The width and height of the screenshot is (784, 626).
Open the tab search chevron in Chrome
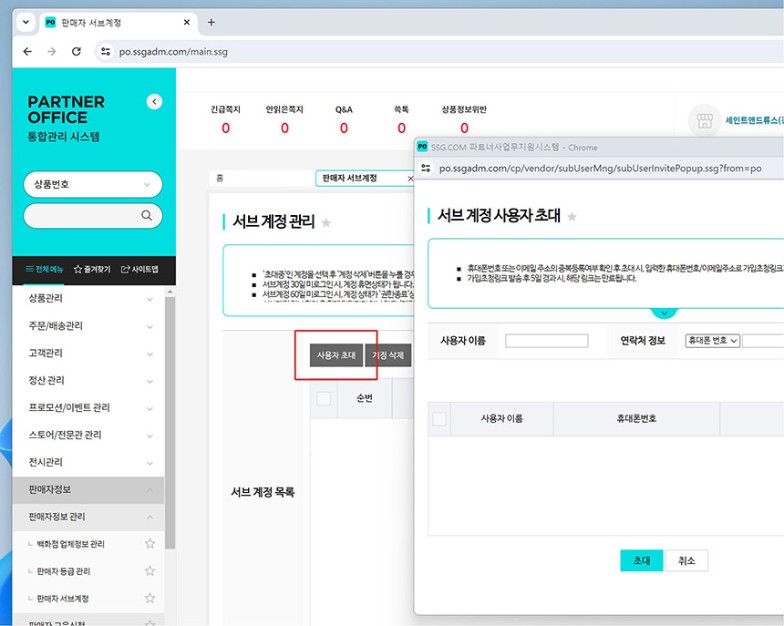pyautogui.click(x=26, y=22)
